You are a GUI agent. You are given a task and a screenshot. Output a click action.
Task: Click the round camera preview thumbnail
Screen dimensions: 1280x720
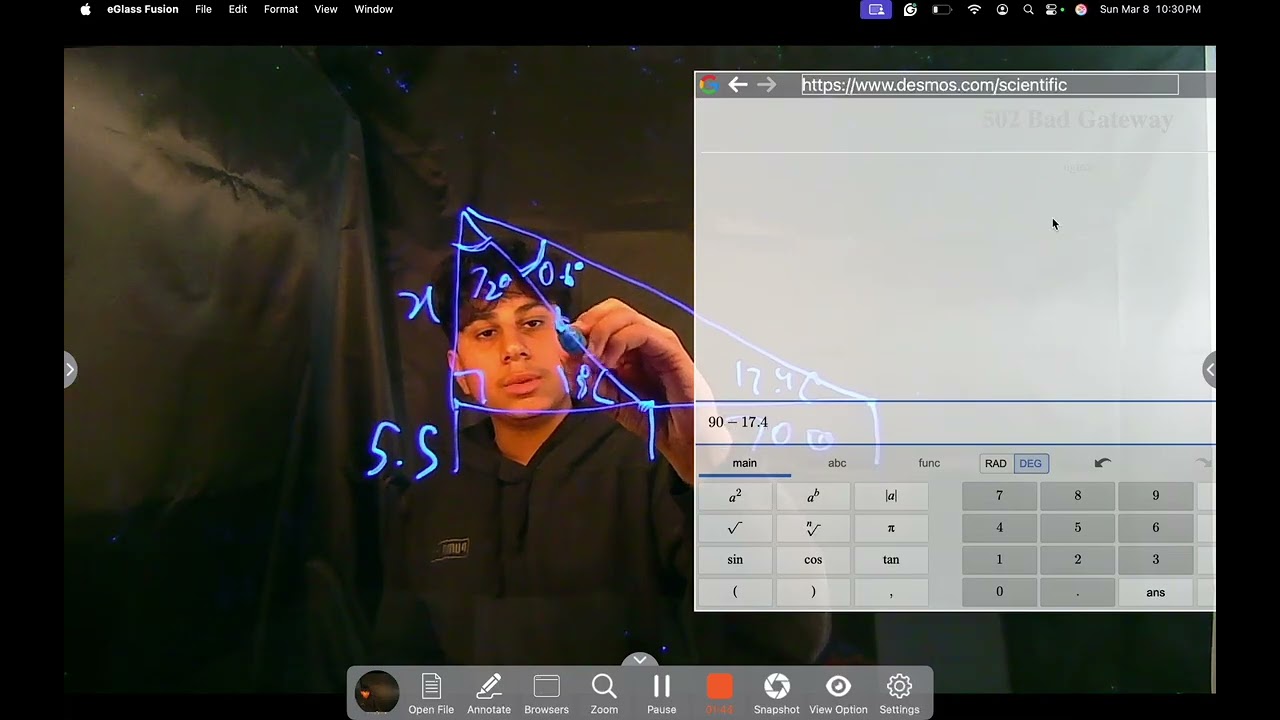pyautogui.click(x=377, y=692)
